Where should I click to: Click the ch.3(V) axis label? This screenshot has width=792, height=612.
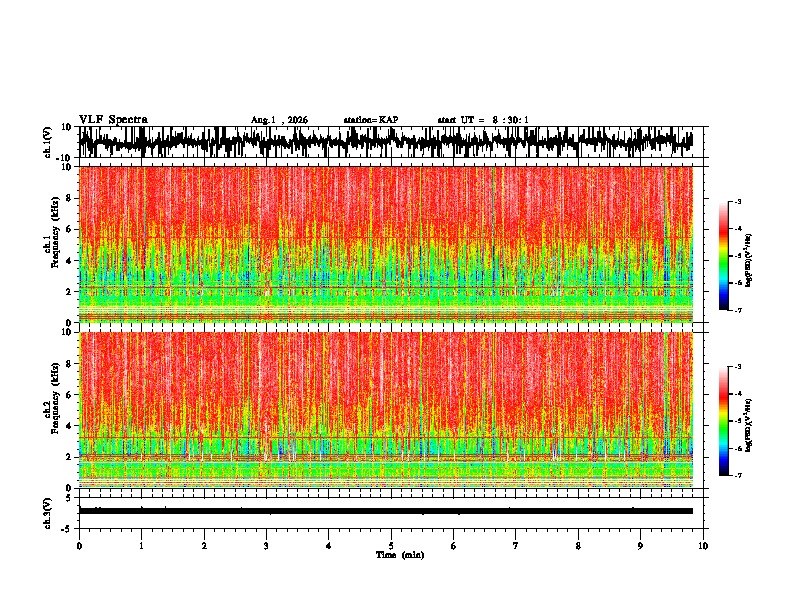coord(48,513)
